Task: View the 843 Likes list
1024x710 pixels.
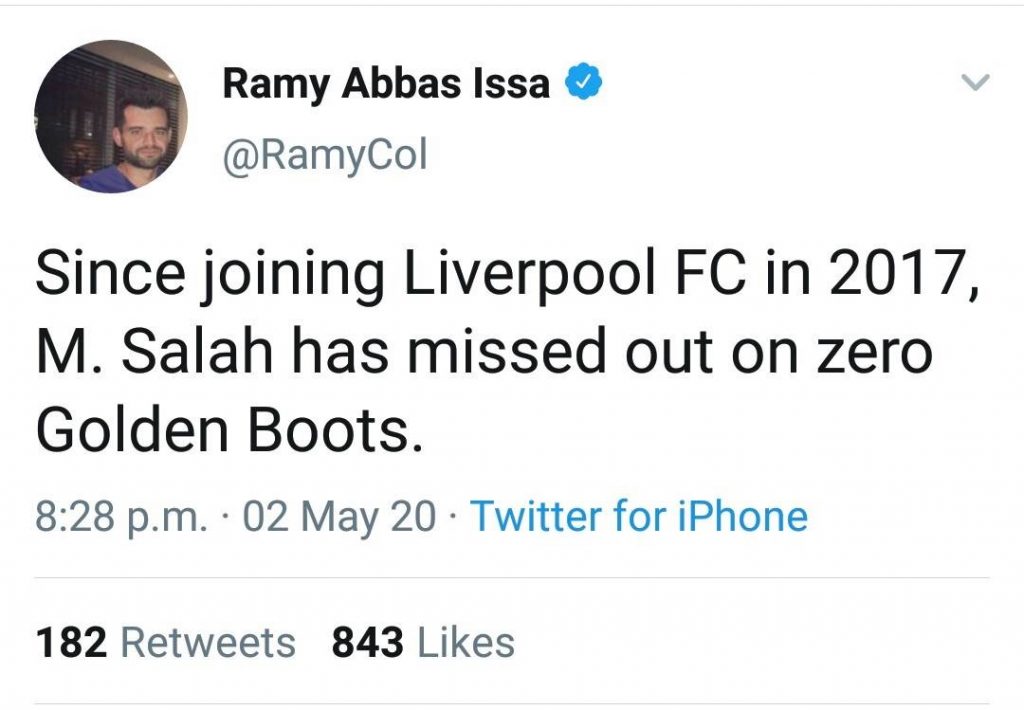Action: [423, 642]
